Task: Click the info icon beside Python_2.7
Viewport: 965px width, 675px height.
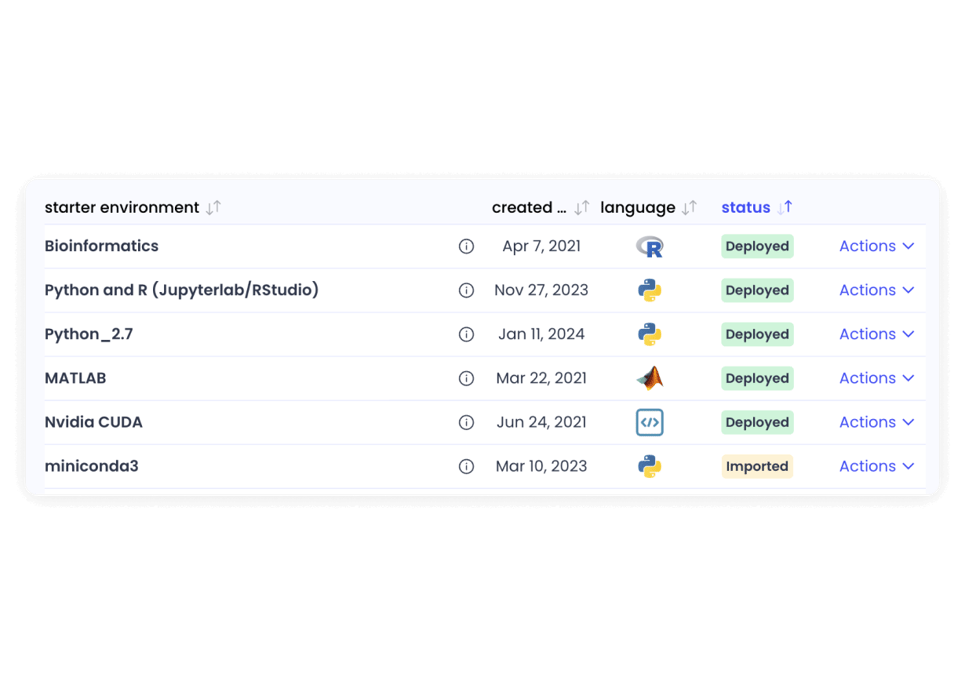Action: pyautogui.click(x=466, y=334)
